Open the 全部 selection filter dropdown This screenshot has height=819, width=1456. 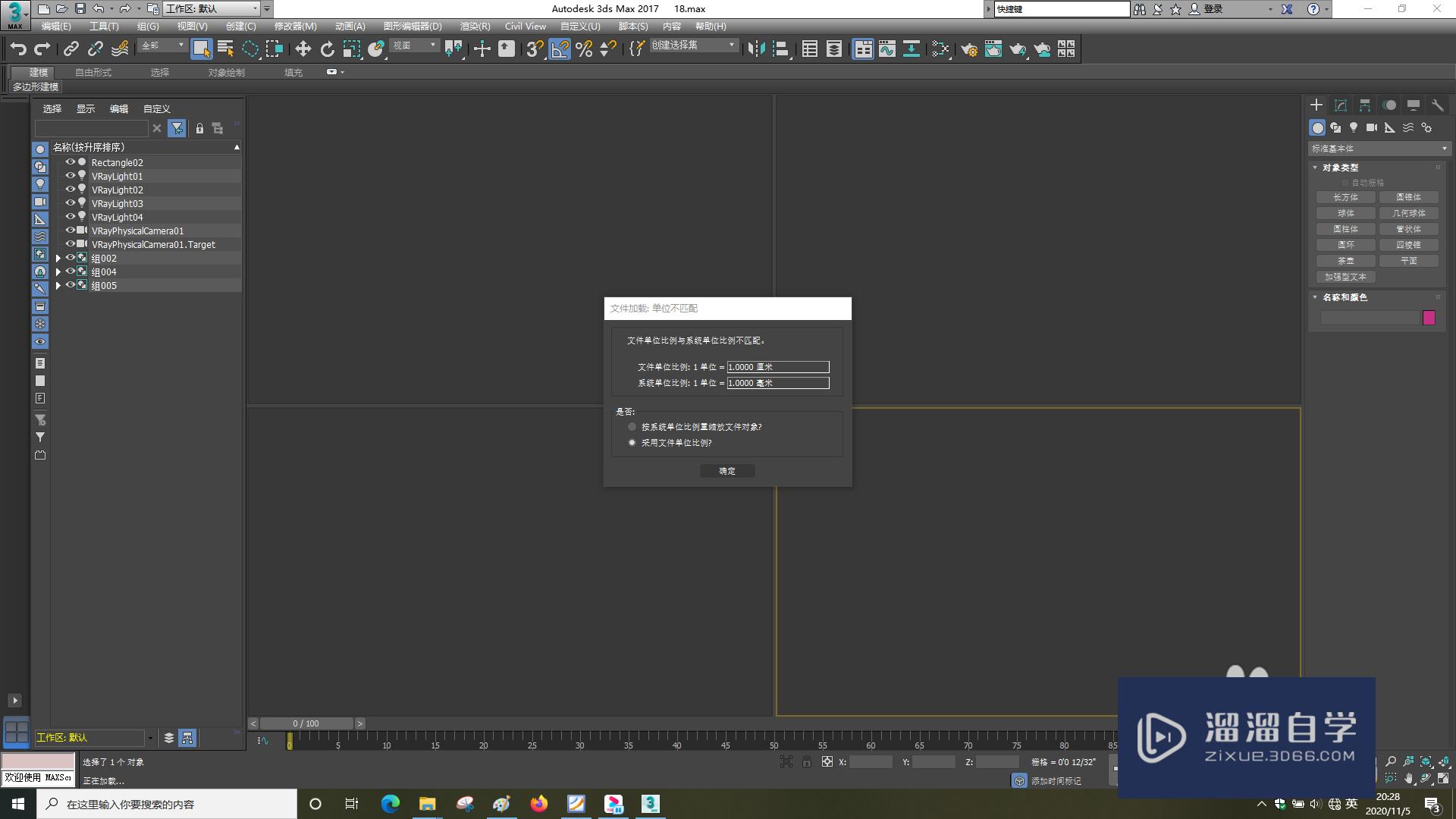click(x=162, y=46)
